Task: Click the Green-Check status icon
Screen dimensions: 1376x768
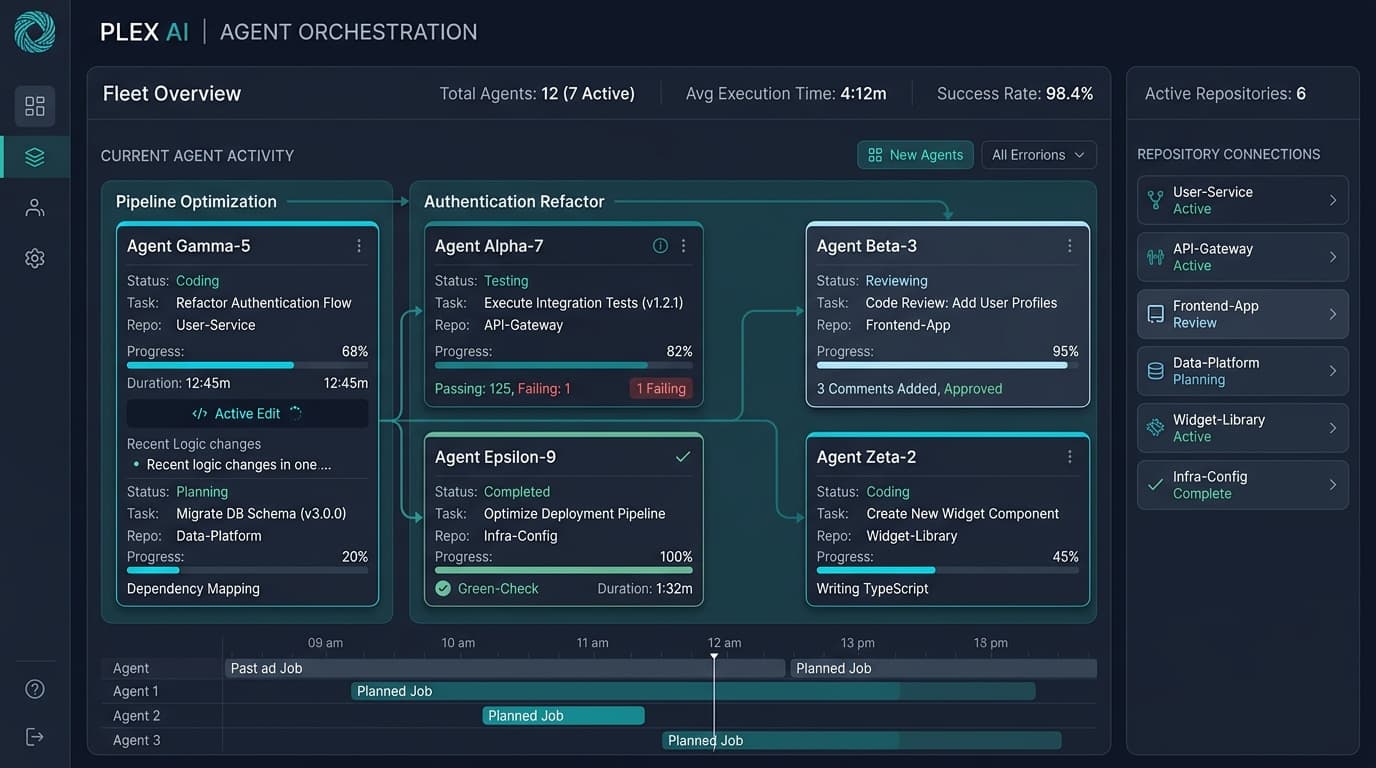Action: tap(443, 589)
